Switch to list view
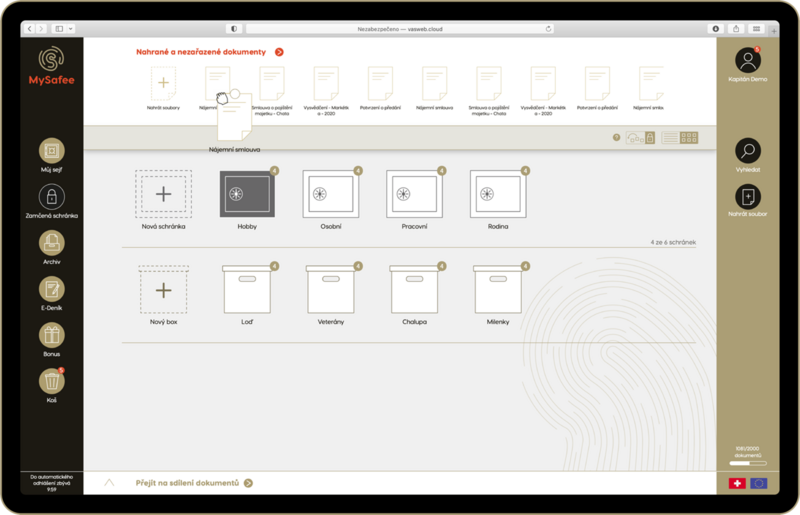Screen dimensions: 800x515 click(670, 138)
